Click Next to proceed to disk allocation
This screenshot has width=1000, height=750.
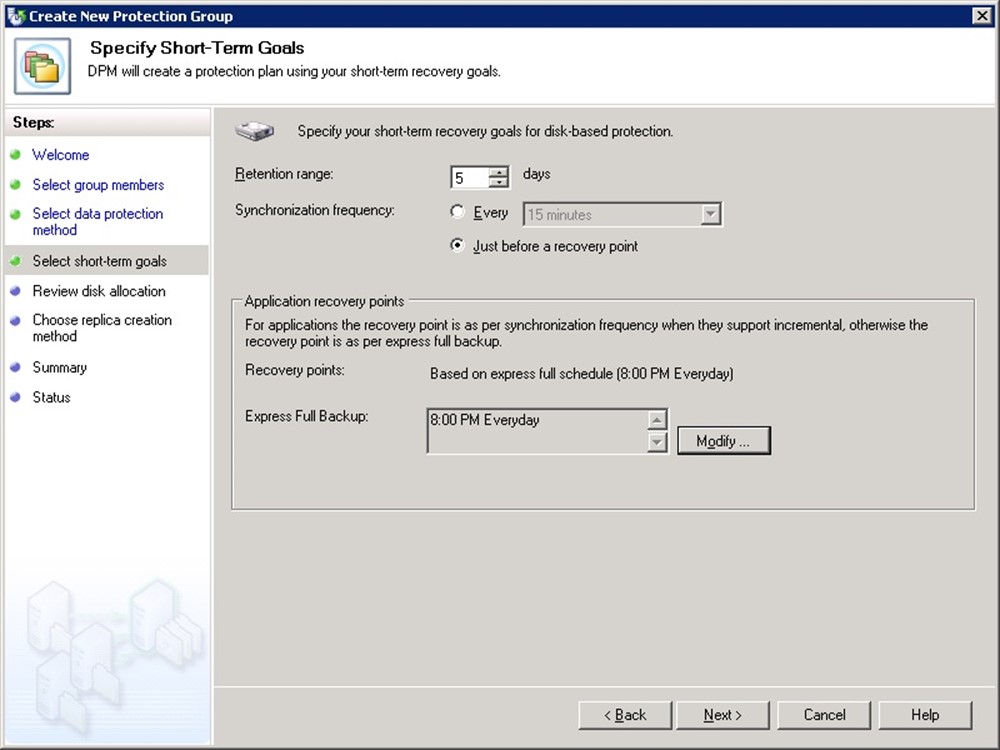[x=722, y=715]
